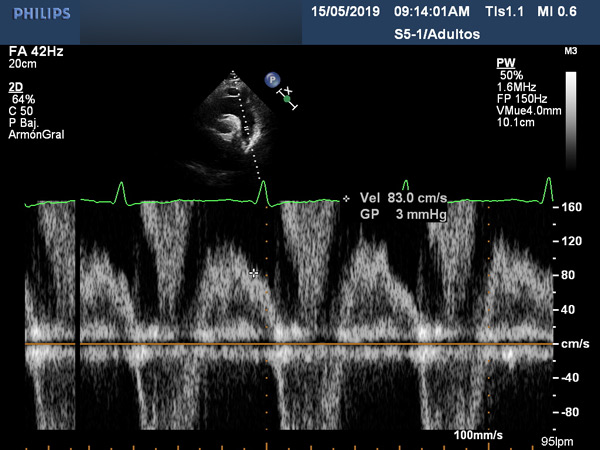The height and width of the screenshot is (450, 600).
Task: Click the caliper cross on the Doppler waveform
Action: [254, 272]
